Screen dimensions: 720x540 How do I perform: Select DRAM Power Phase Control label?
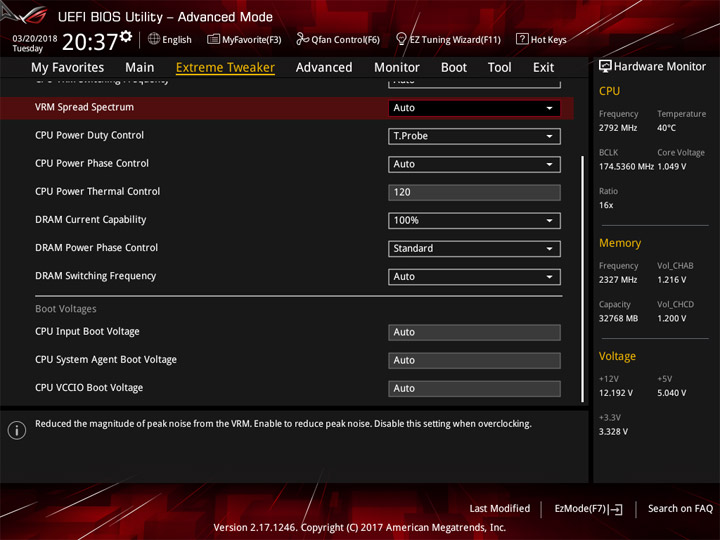(x=96, y=248)
